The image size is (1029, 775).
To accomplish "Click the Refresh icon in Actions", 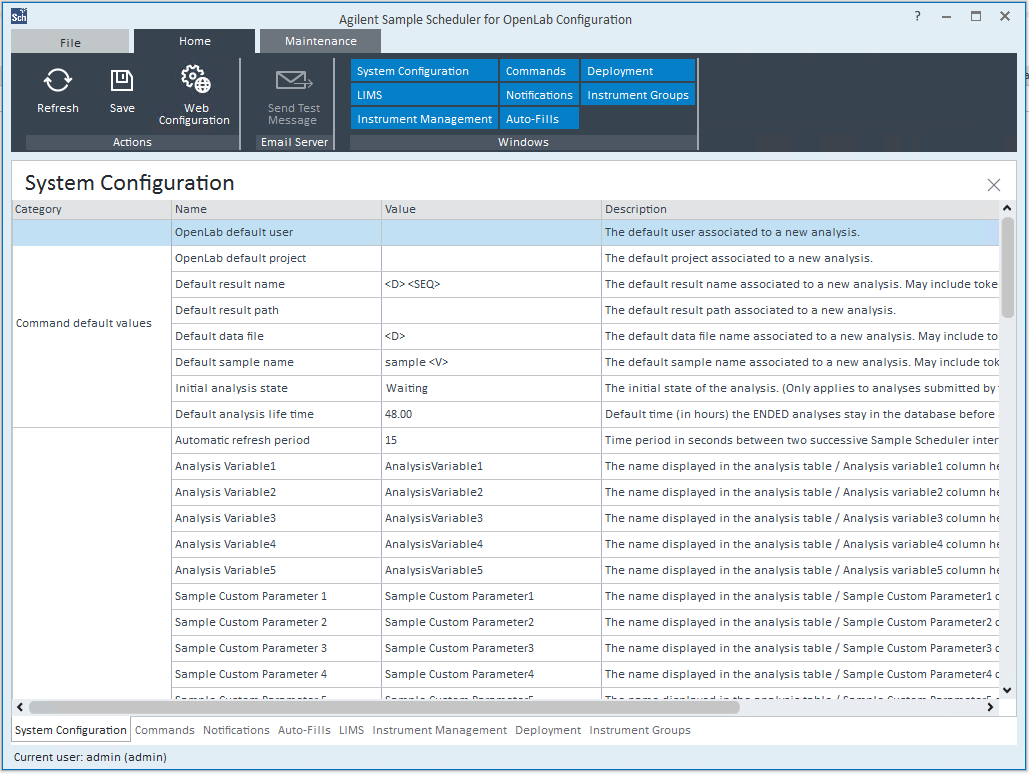I will pyautogui.click(x=58, y=81).
